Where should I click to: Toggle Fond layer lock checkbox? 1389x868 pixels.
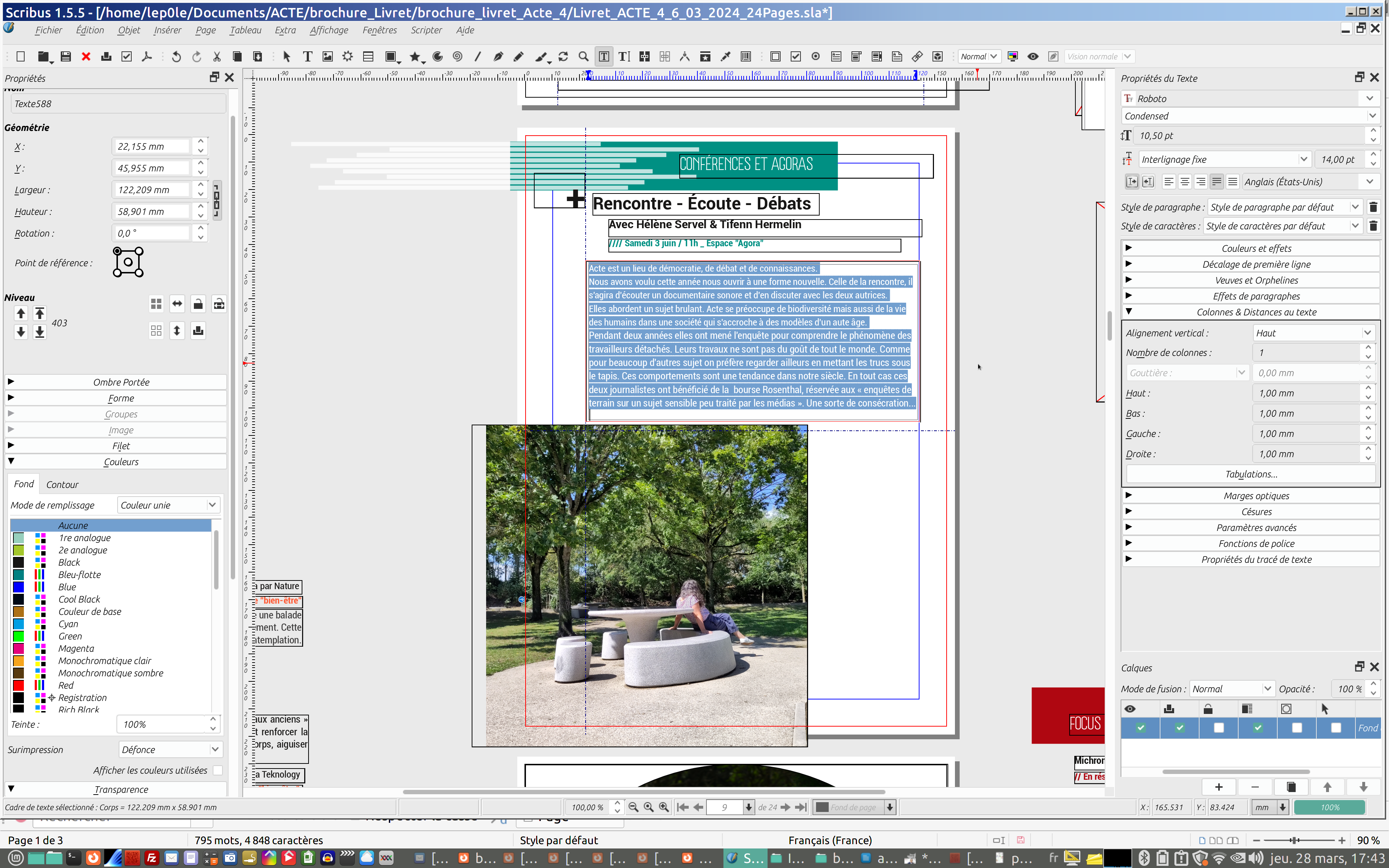tap(1219, 728)
